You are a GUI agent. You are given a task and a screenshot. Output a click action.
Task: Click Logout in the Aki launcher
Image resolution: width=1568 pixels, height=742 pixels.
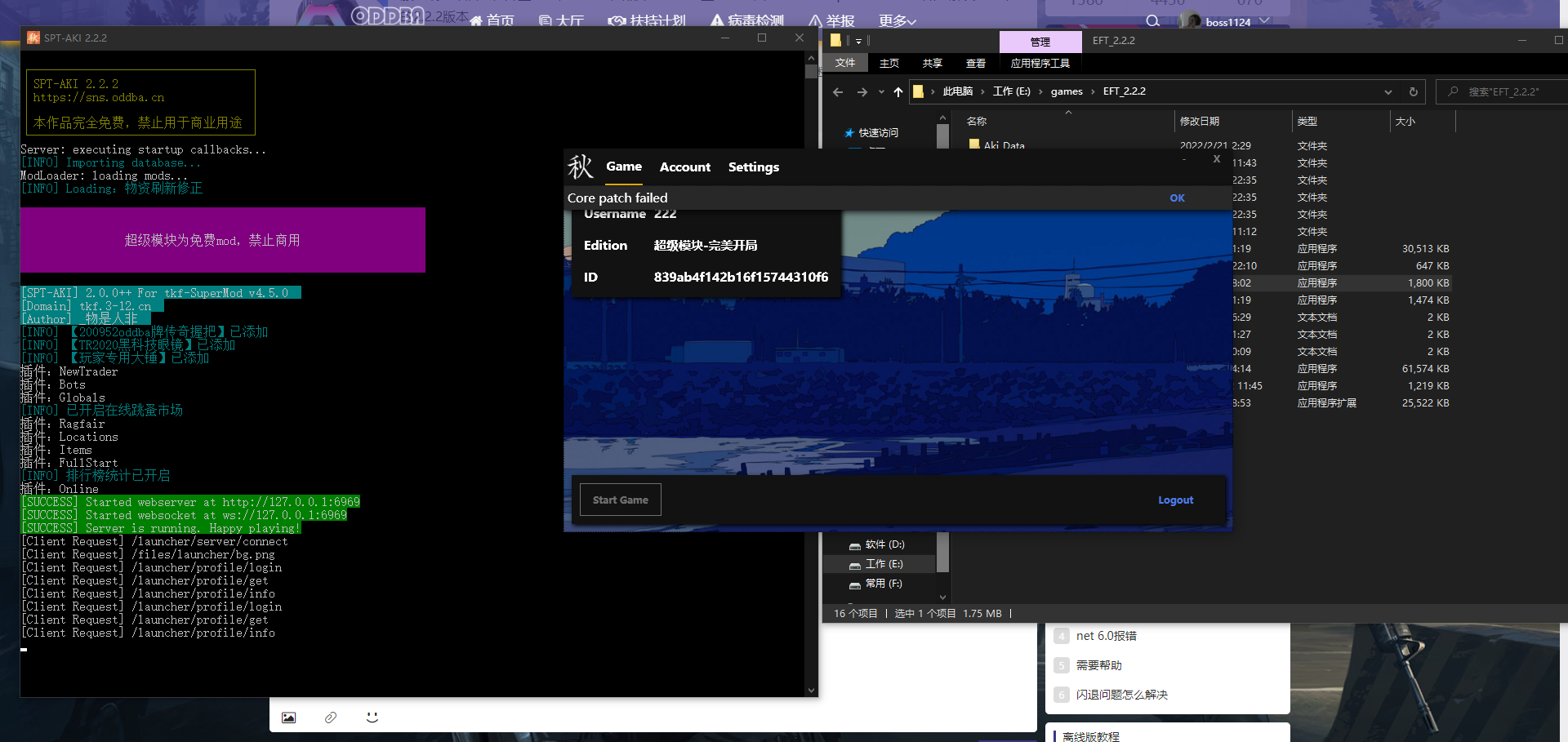click(x=1175, y=500)
